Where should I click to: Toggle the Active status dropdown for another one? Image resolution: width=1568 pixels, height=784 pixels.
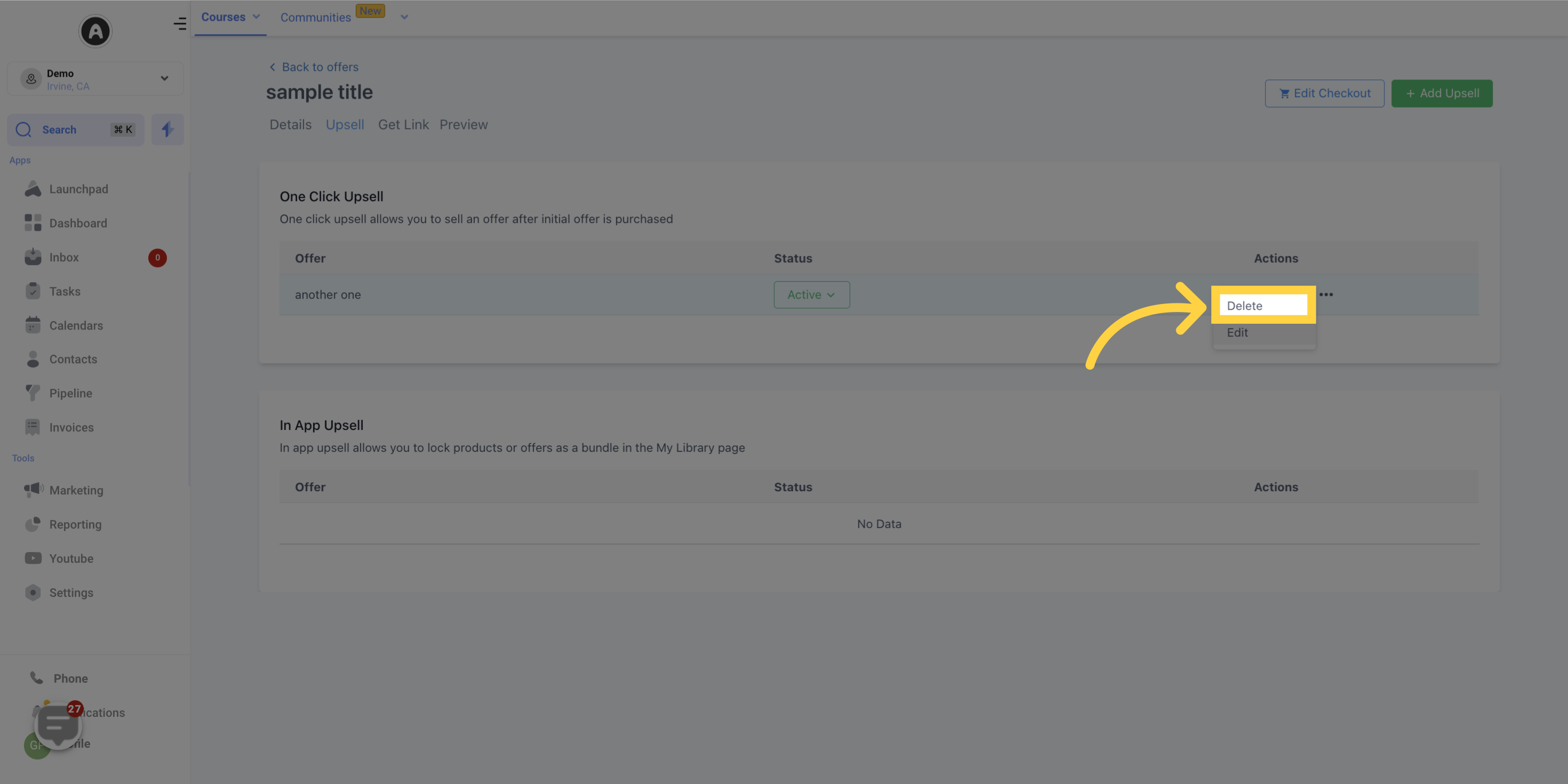pyautogui.click(x=811, y=294)
